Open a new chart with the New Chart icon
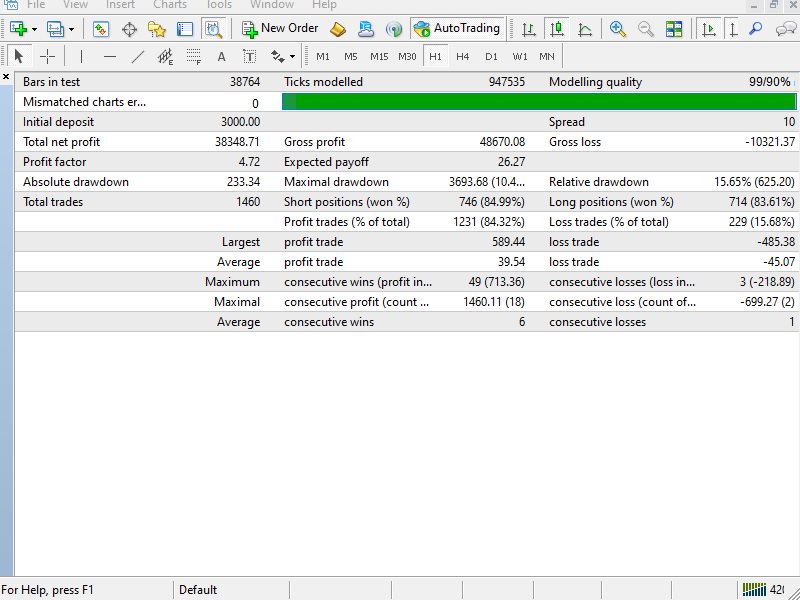 coord(18,29)
